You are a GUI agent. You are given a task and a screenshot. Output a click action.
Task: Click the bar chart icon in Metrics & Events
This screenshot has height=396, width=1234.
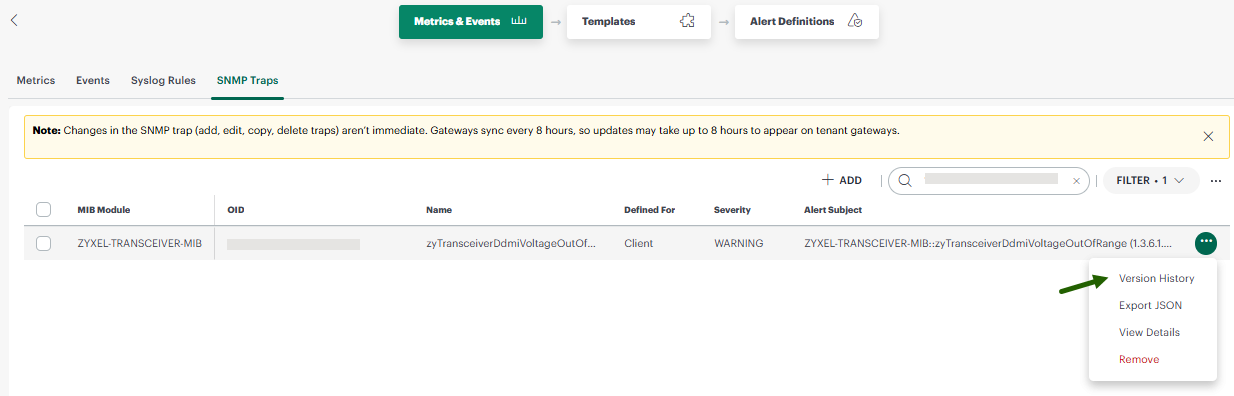click(x=519, y=21)
